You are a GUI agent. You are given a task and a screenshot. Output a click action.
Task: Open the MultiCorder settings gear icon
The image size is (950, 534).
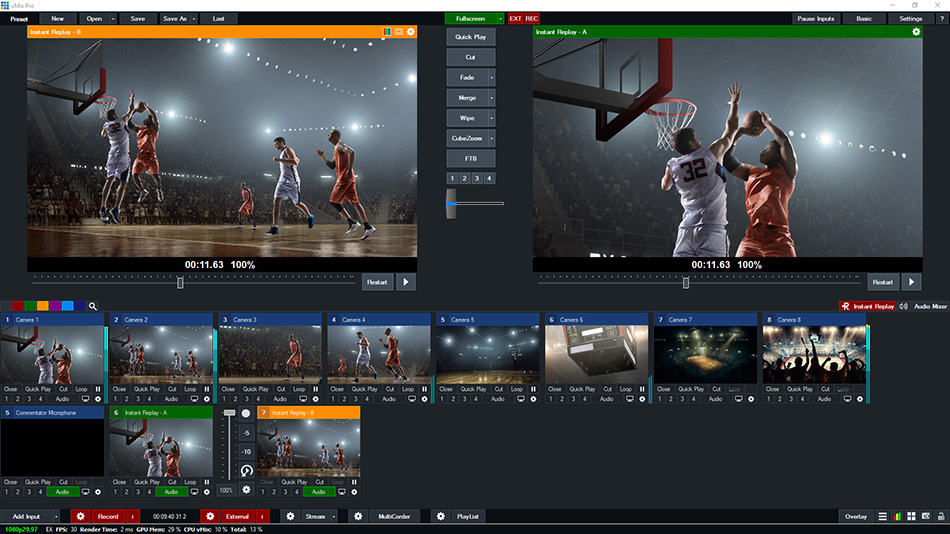click(358, 516)
